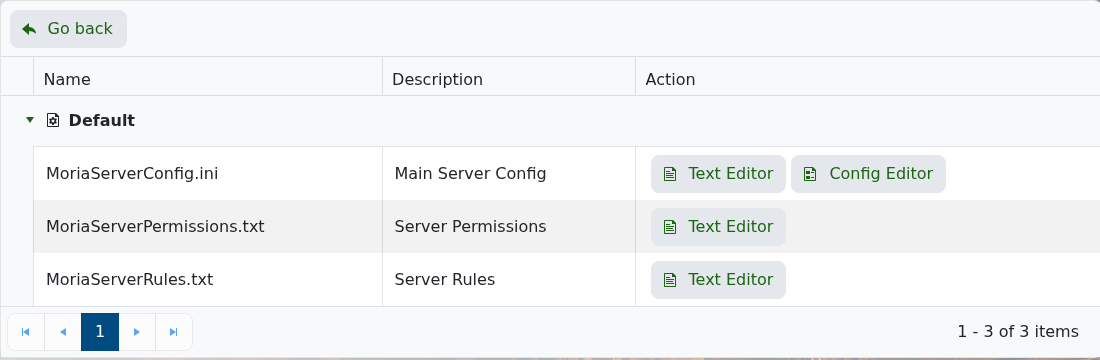1100x360 pixels.
Task: Go to the next page
Action: click(x=137, y=332)
